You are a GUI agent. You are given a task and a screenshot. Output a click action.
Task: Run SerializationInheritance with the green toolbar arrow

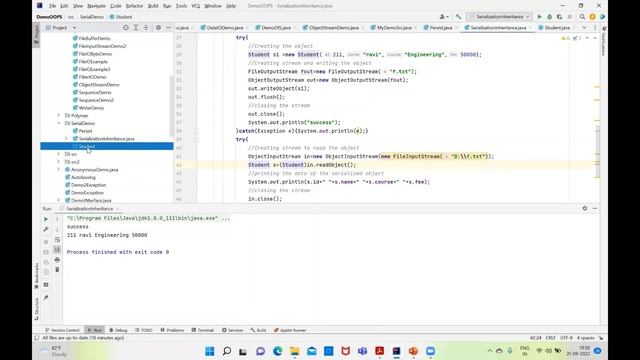(540, 17)
